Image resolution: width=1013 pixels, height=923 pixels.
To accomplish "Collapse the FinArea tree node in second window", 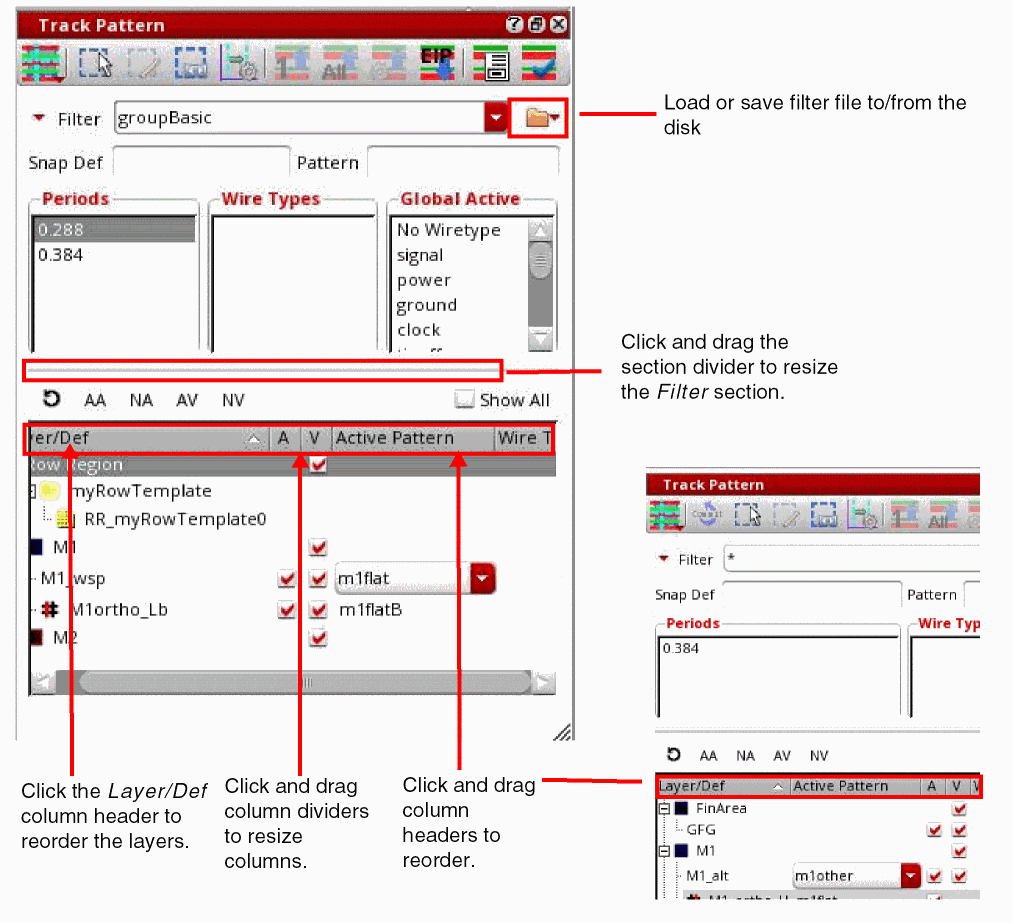I will click(x=663, y=808).
